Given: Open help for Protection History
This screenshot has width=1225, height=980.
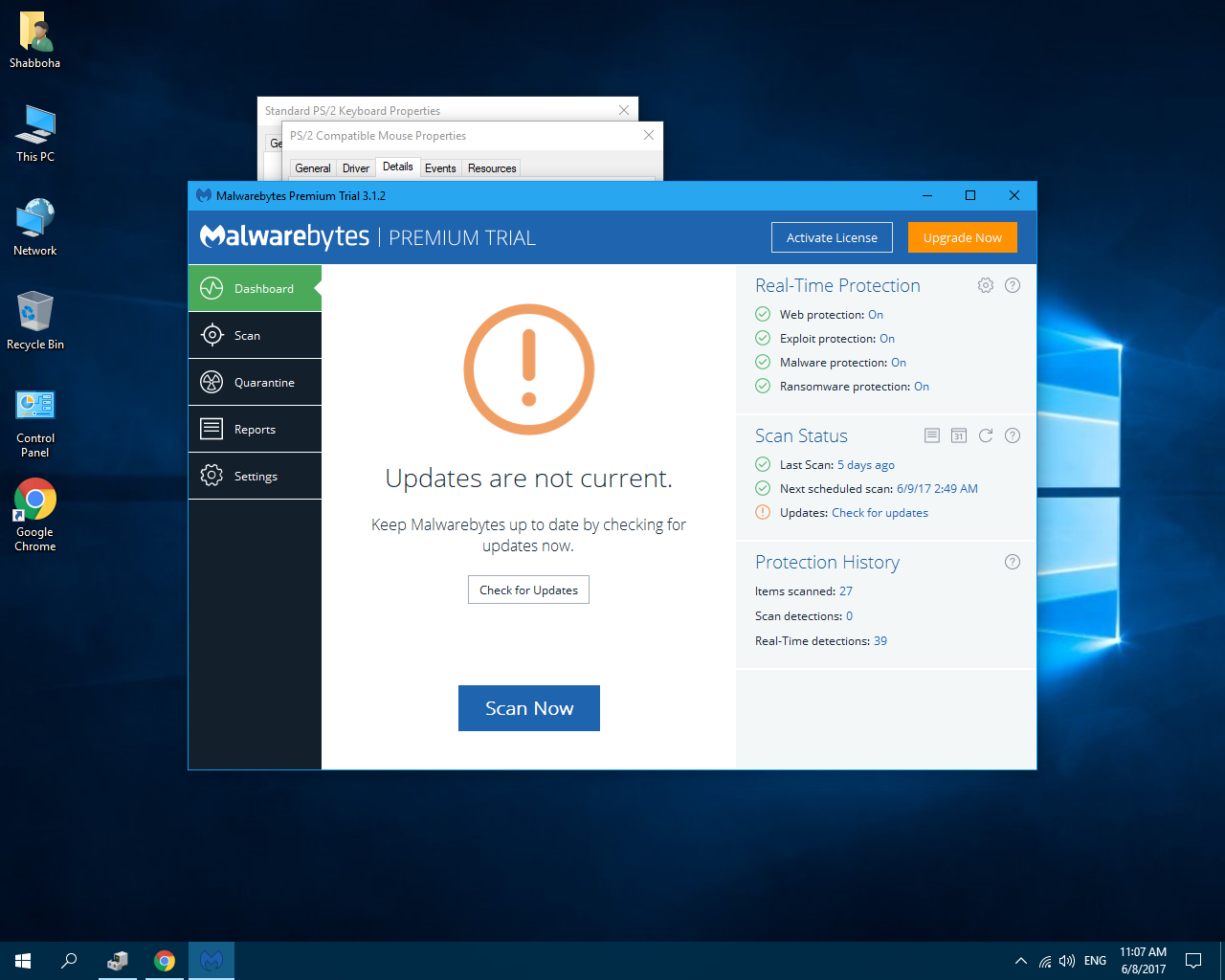Looking at the screenshot, I should point(1013,562).
